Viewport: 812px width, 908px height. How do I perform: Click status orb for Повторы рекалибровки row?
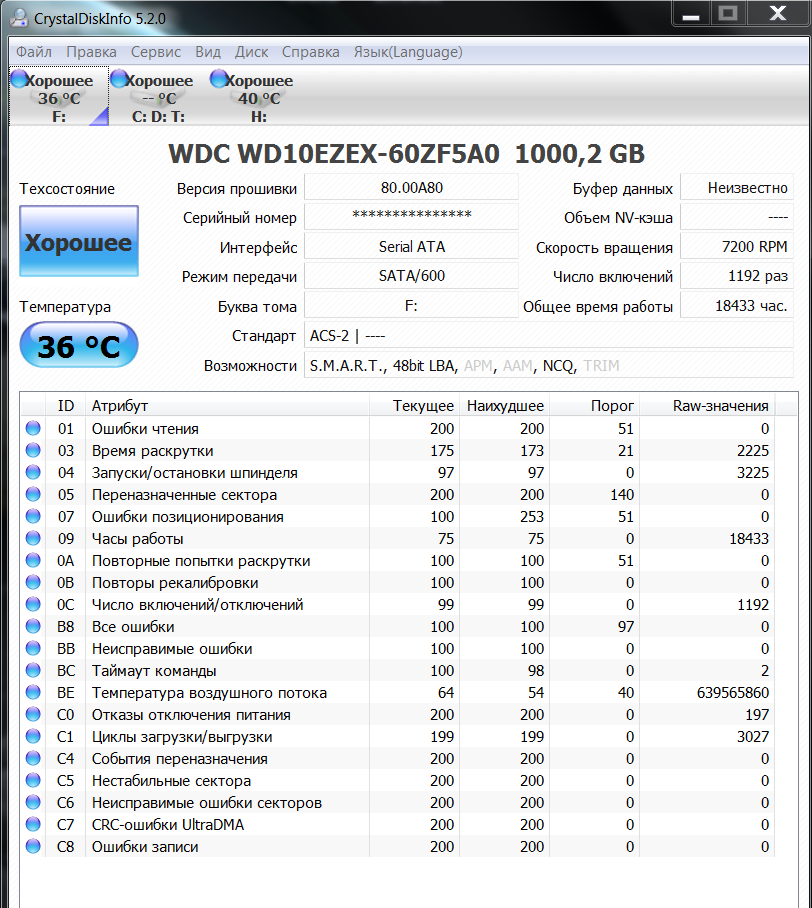tap(33, 582)
